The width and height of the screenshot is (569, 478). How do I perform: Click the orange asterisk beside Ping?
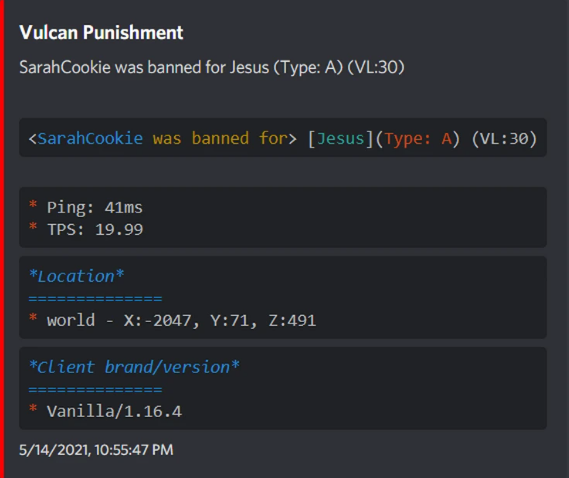click(33, 204)
